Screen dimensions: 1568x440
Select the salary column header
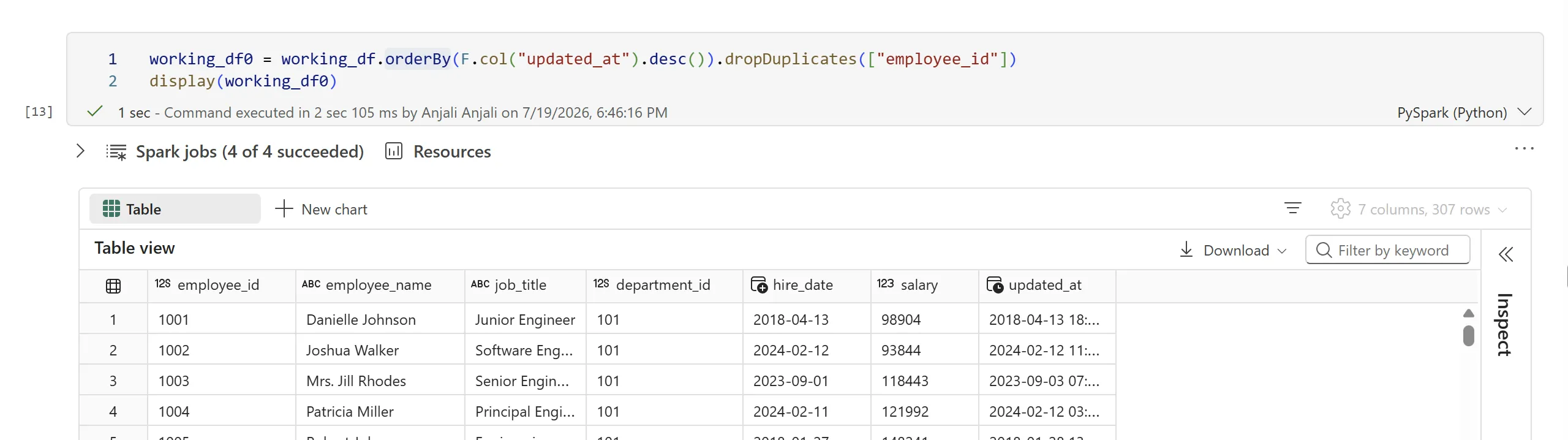pos(925,286)
